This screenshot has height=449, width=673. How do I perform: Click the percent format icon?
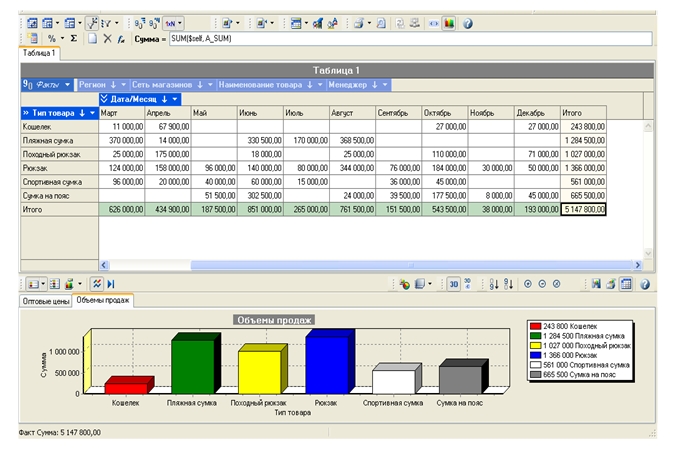tap(52, 39)
